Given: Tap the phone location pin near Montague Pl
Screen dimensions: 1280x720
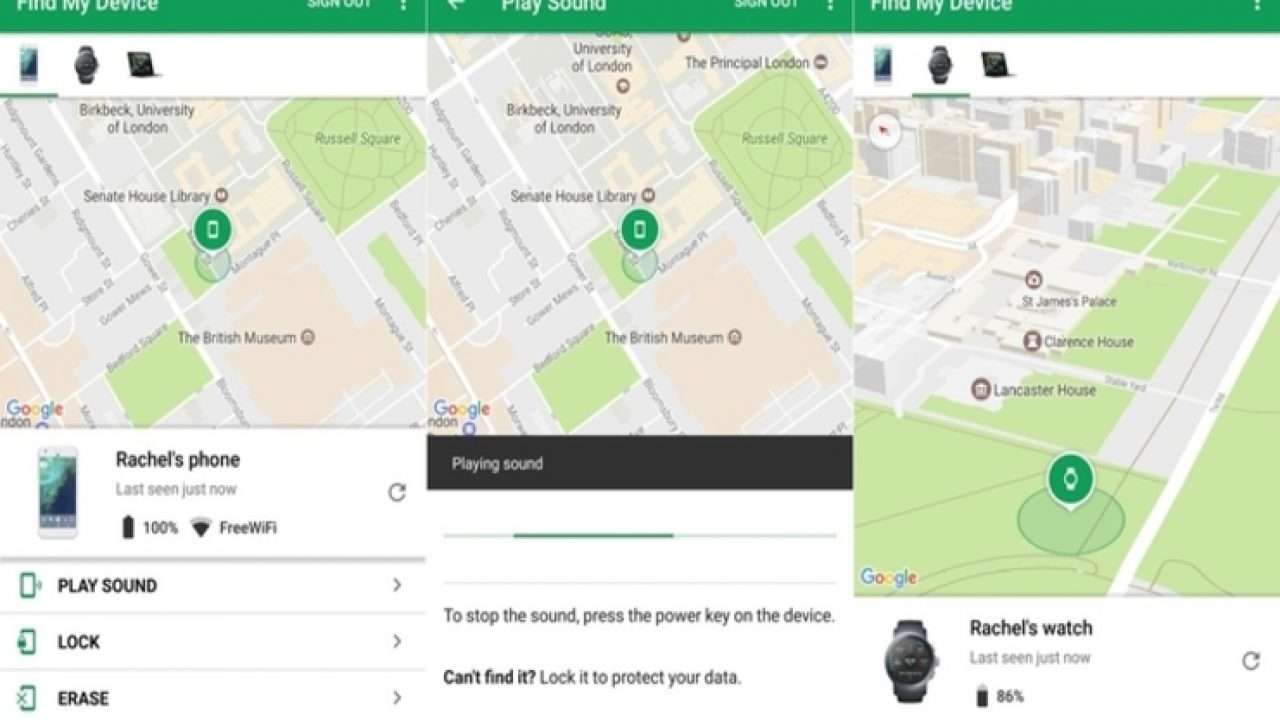Looking at the screenshot, I should (212, 230).
